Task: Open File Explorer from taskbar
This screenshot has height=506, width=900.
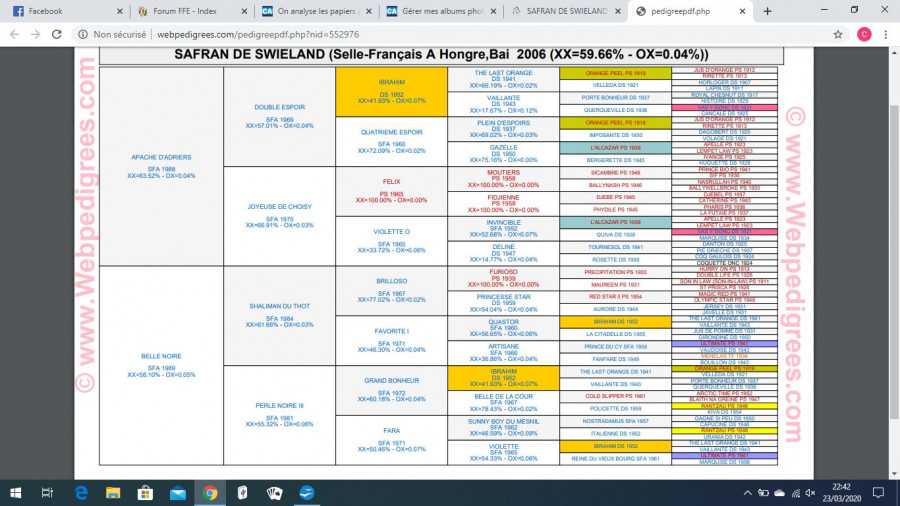Action: click(x=113, y=493)
